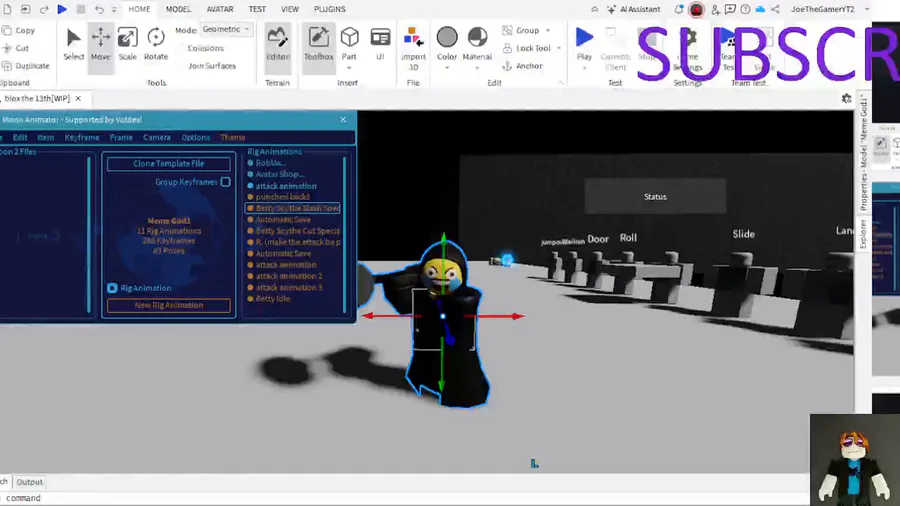Click the new file icon
The image size is (900, 506).
pyautogui.click(x=7, y=9)
